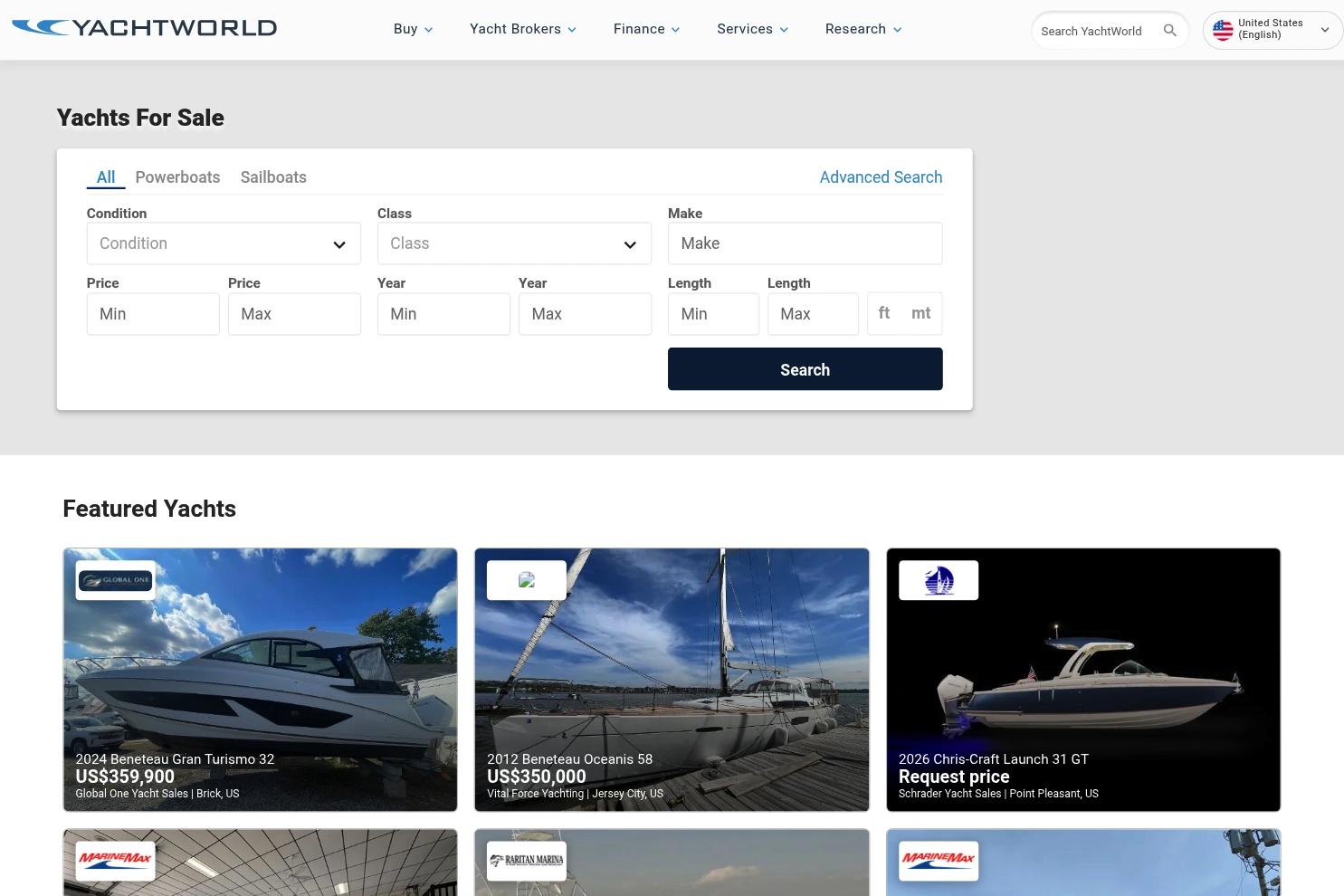This screenshot has width=1344, height=896.
Task: Click the Year Min field
Action: (443, 314)
